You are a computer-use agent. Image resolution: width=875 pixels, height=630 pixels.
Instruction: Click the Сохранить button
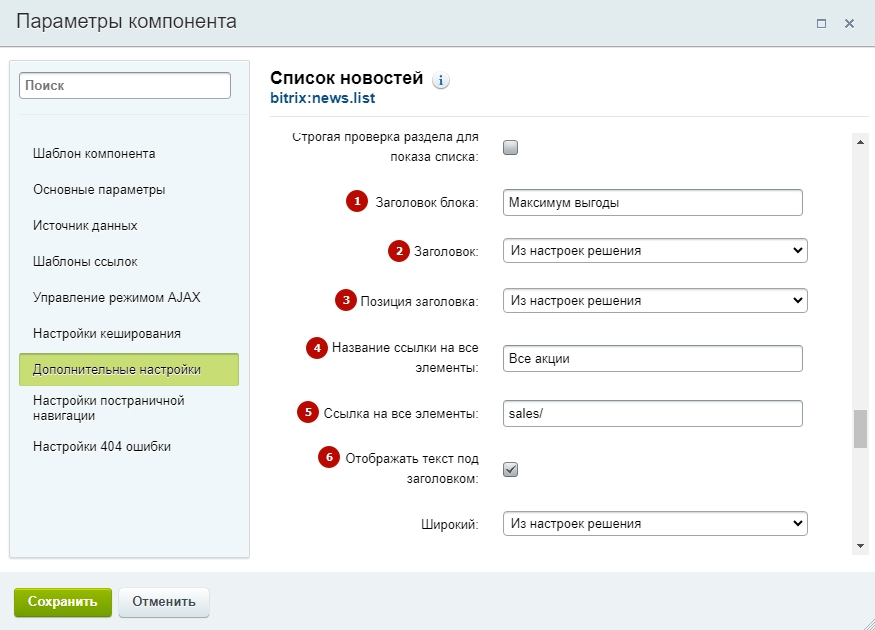pos(63,602)
